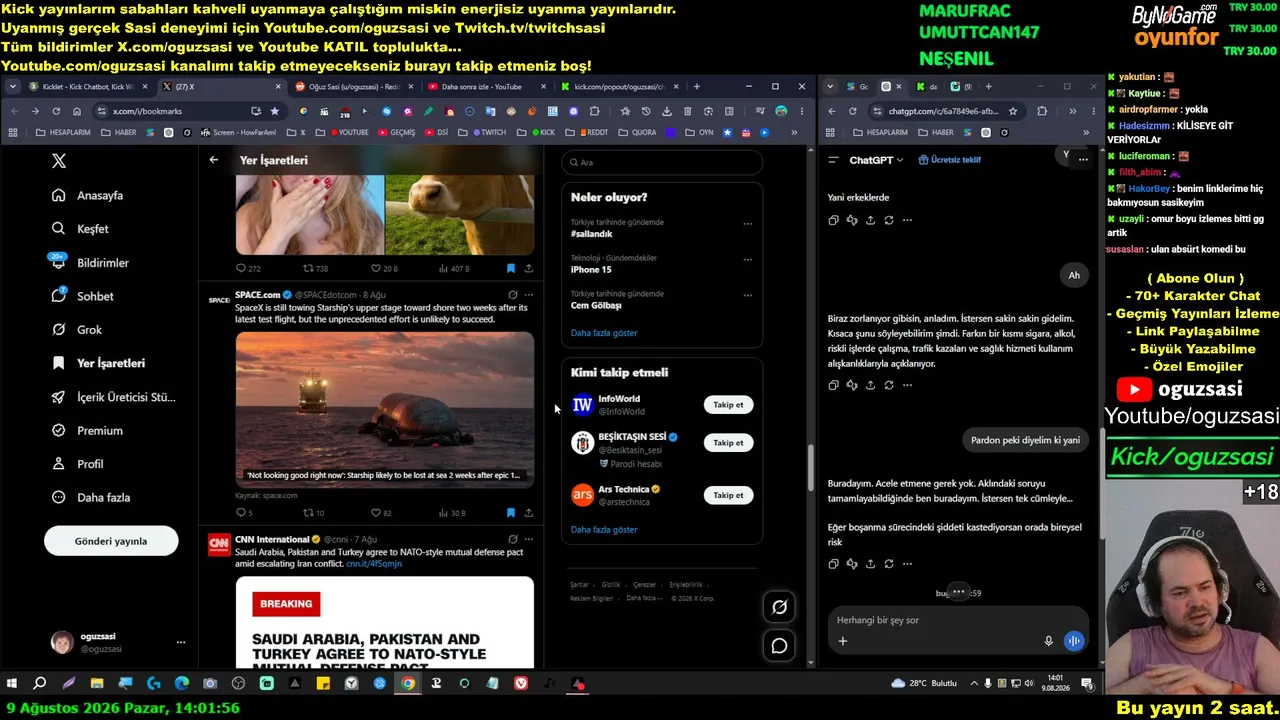The width and height of the screenshot is (1280, 720).
Task: Open more options for iPhone 15 trend
Action: coord(747,260)
